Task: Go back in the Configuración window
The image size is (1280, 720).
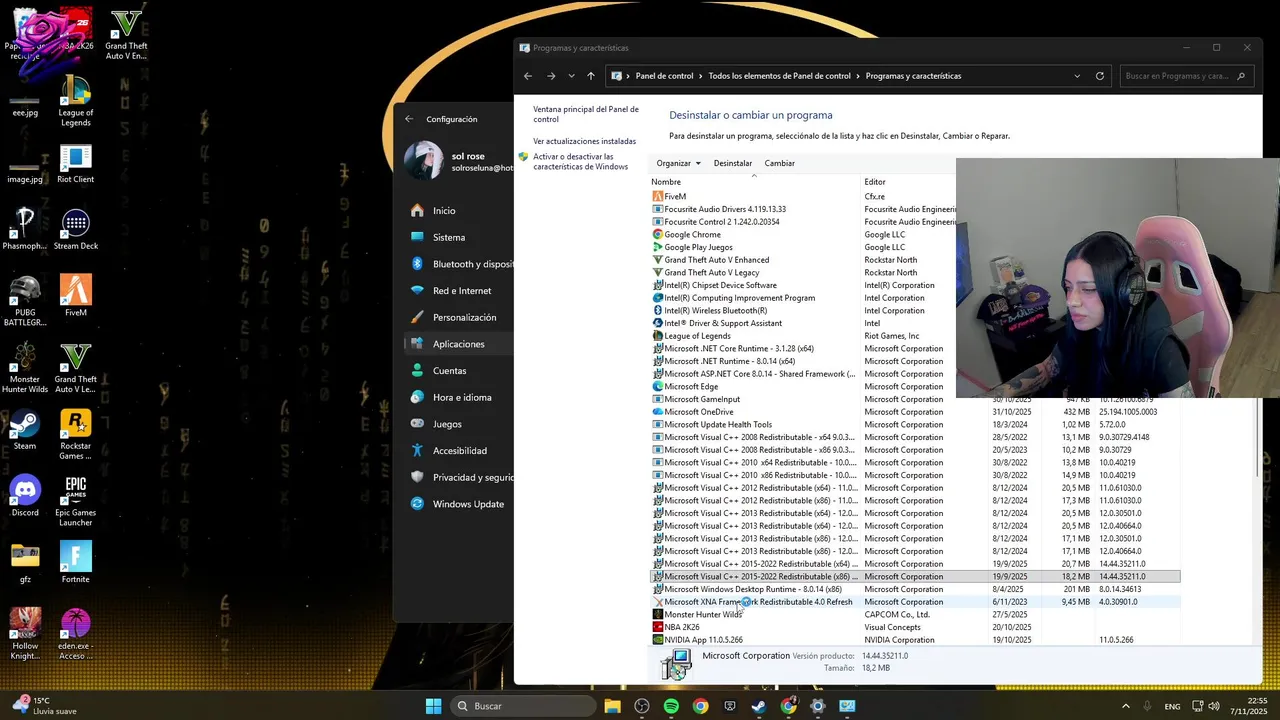Action: 409,119
